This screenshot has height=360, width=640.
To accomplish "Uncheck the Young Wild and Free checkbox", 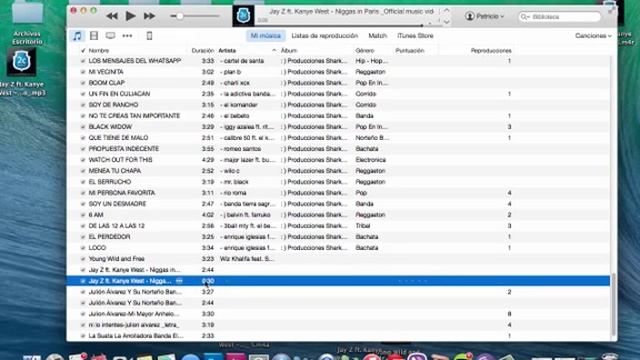I will (x=83, y=259).
